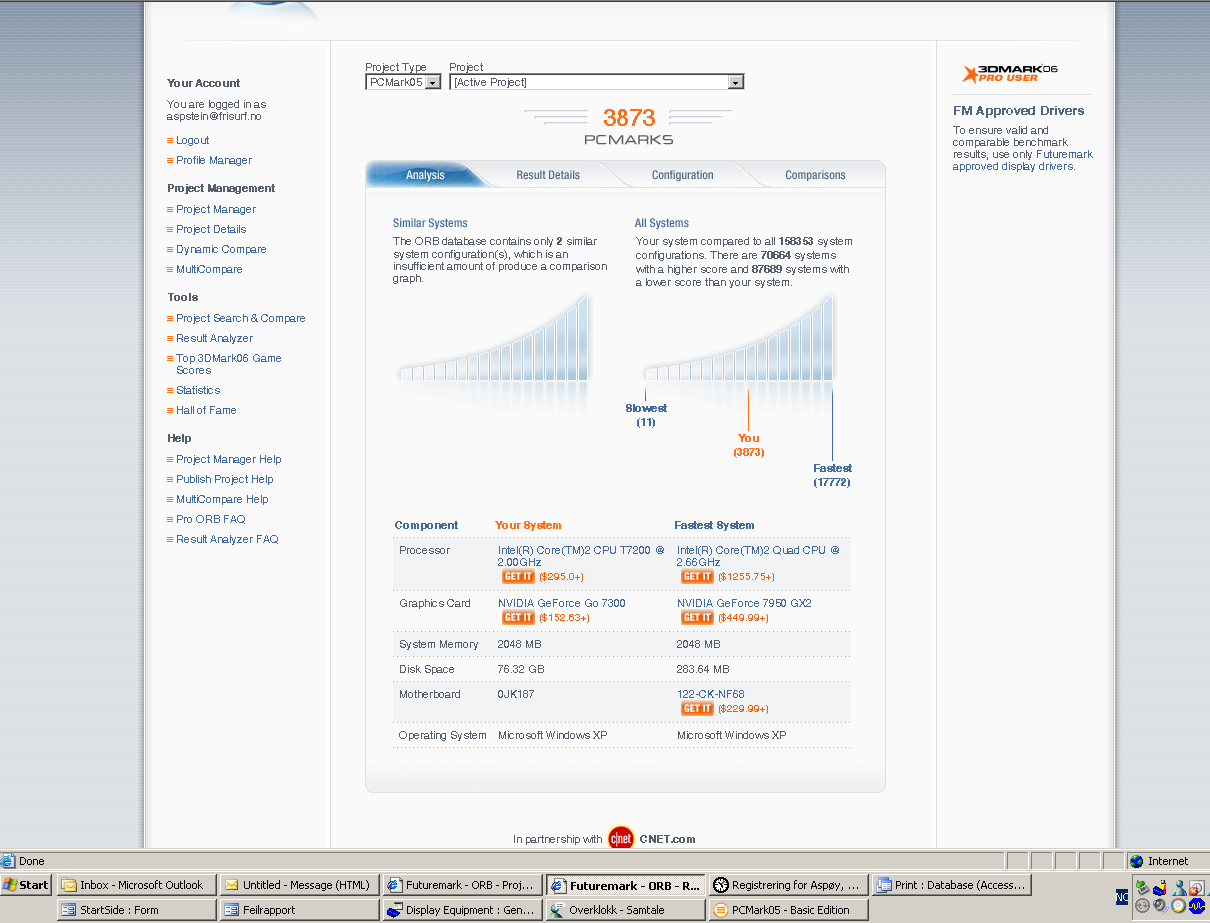Click GET IT for the Core 2 Quad CPU
The height and width of the screenshot is (923, 1210).
click(x=697, y=577)
